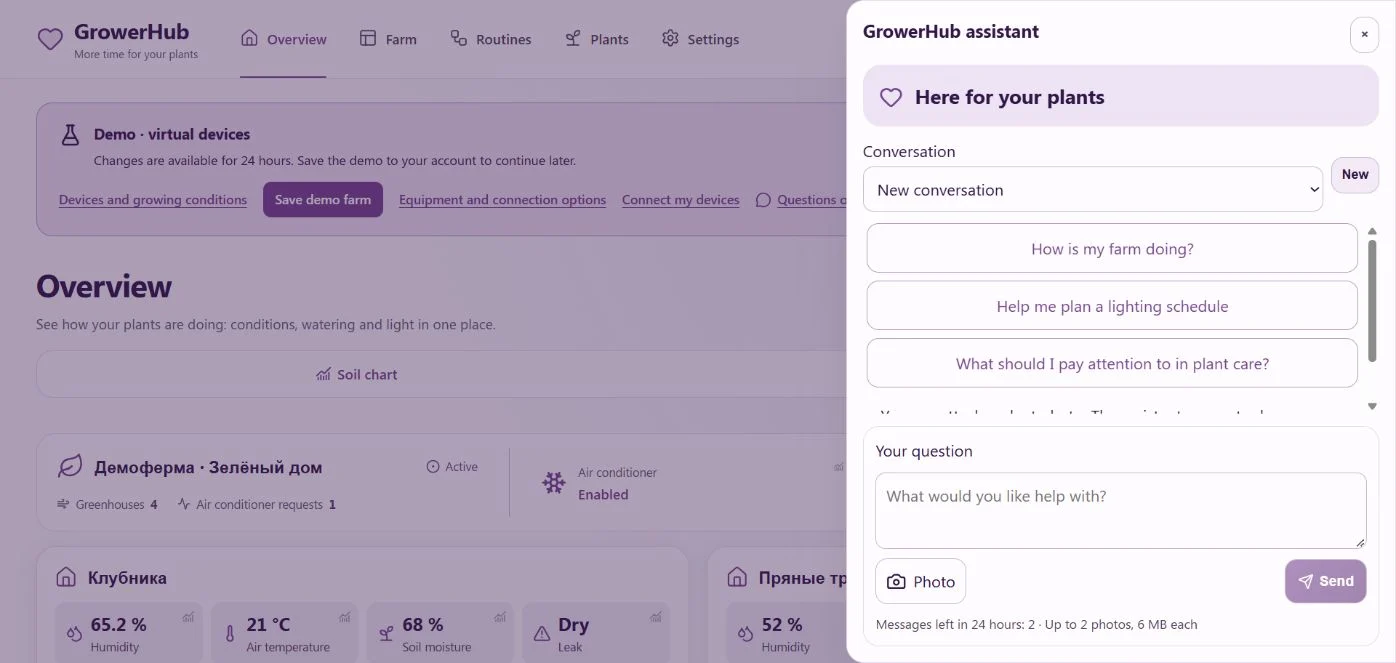This screenshot has height=663, width=1396.
Task: Close the GrowerHub assistant panel
Action: click(x=1364, y=34)
